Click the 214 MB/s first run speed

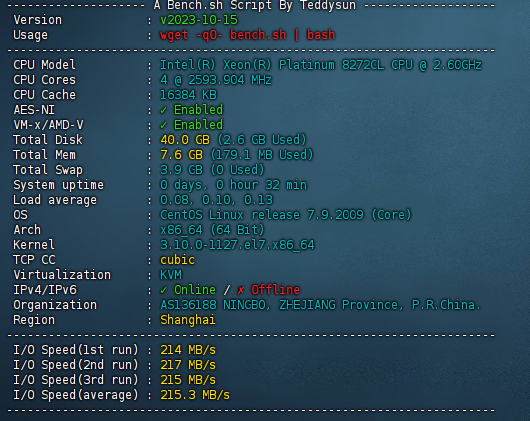pyautogui.click(x=188, y=350)
